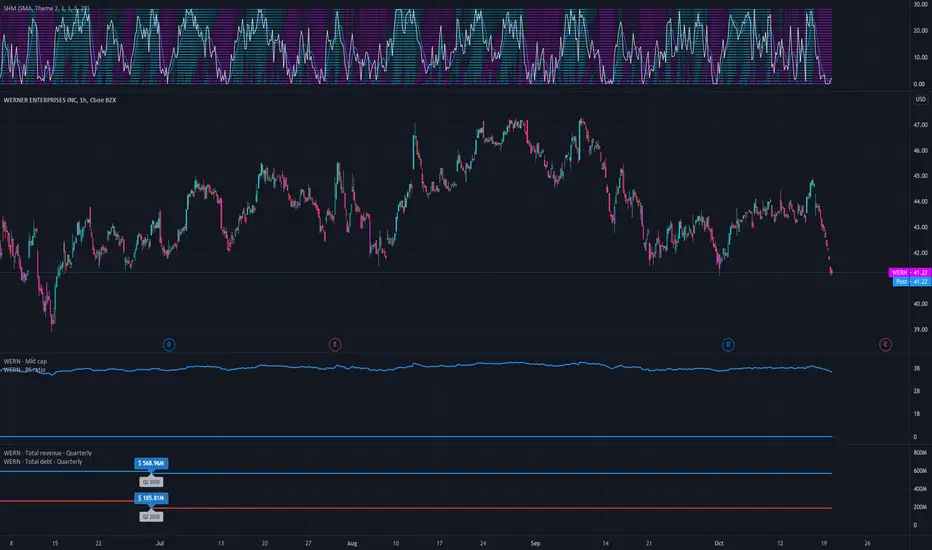Select the $568.96M total revenue label
The width and height of the screenshot is (932, 550).
(x=151, y=463)
